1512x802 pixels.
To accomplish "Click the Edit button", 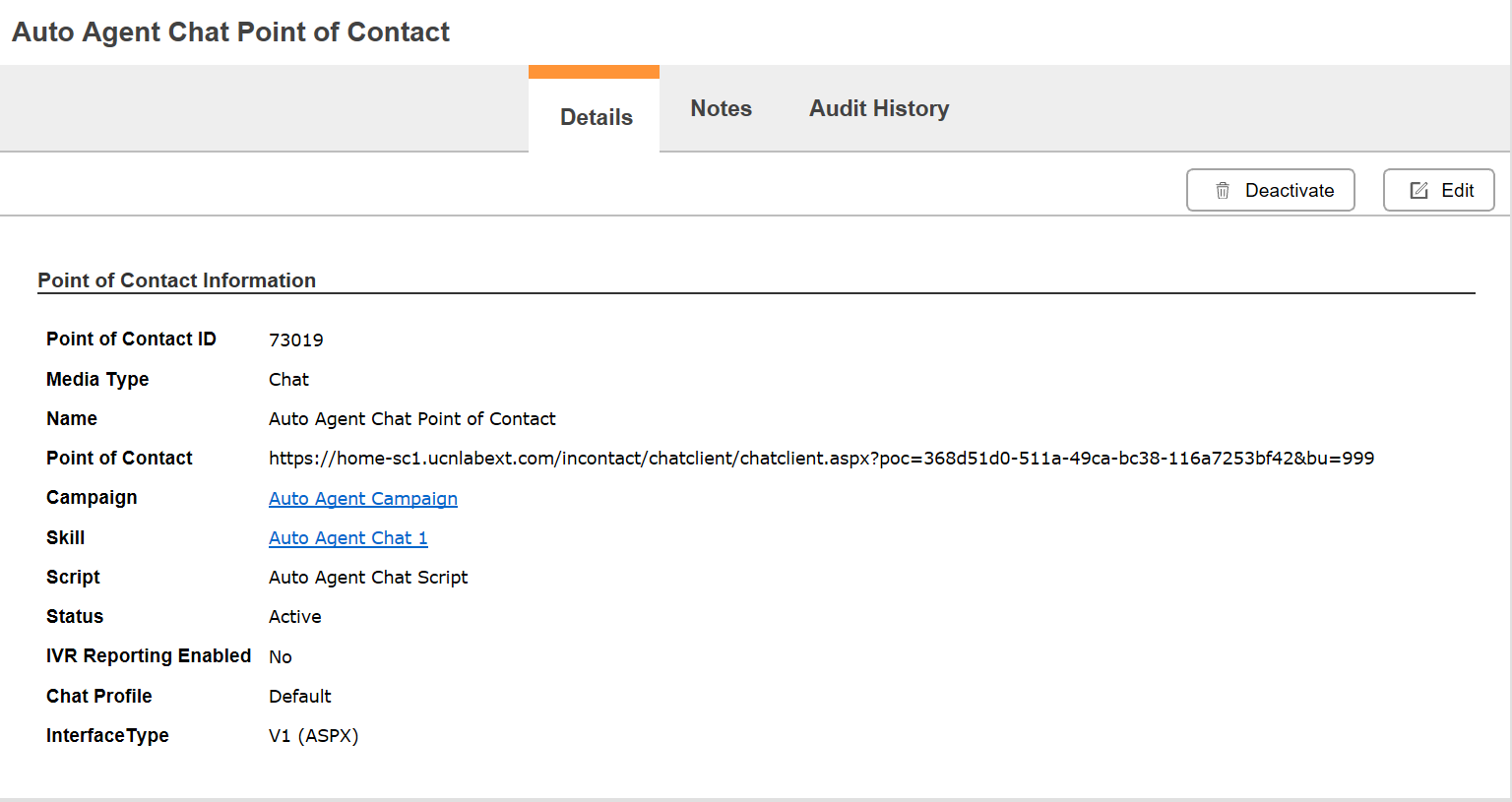I will [x=1438, y=190].
